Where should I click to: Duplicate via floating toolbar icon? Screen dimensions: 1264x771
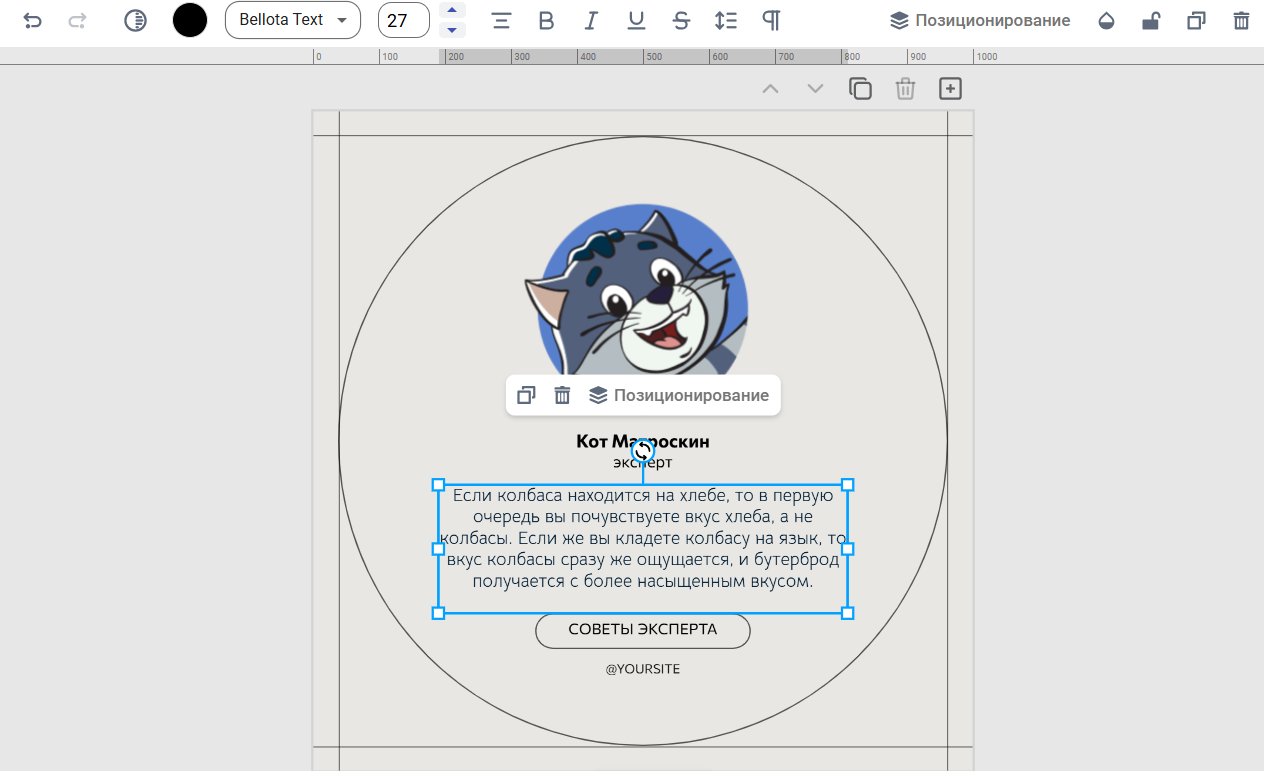526,395
